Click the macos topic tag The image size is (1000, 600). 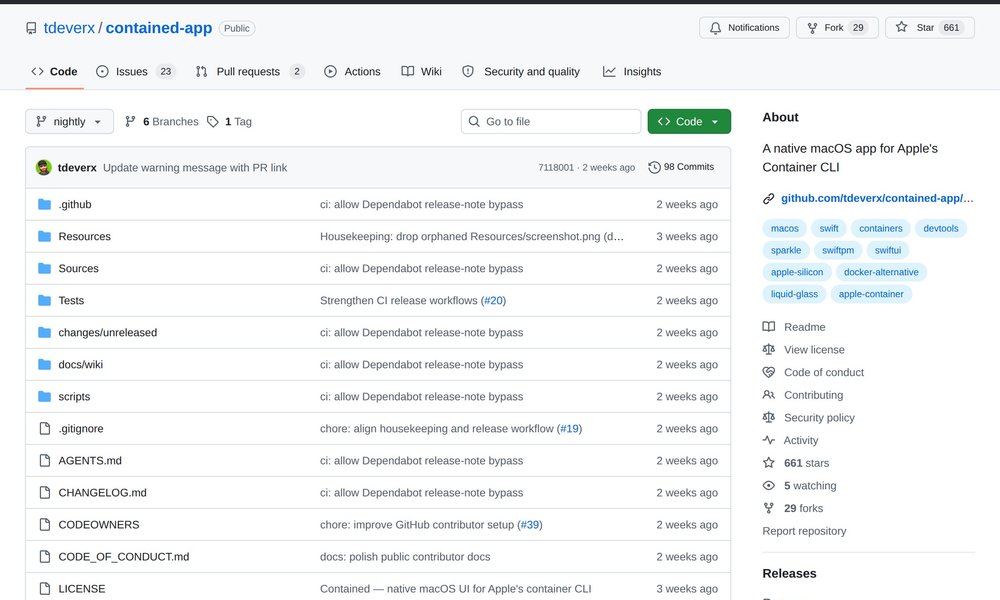784,228
